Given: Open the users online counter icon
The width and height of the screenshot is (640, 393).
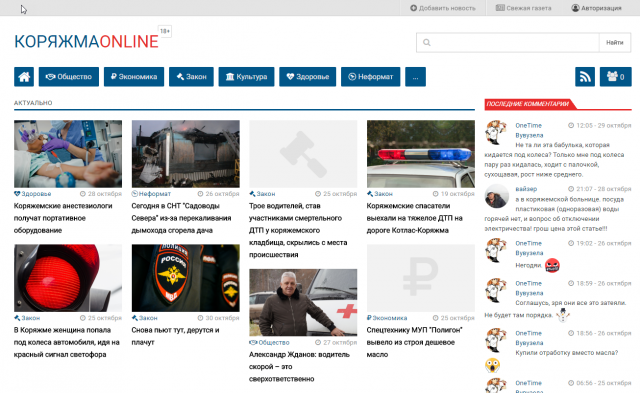Looking at the screenshot, I should click(x=616, y=77).
